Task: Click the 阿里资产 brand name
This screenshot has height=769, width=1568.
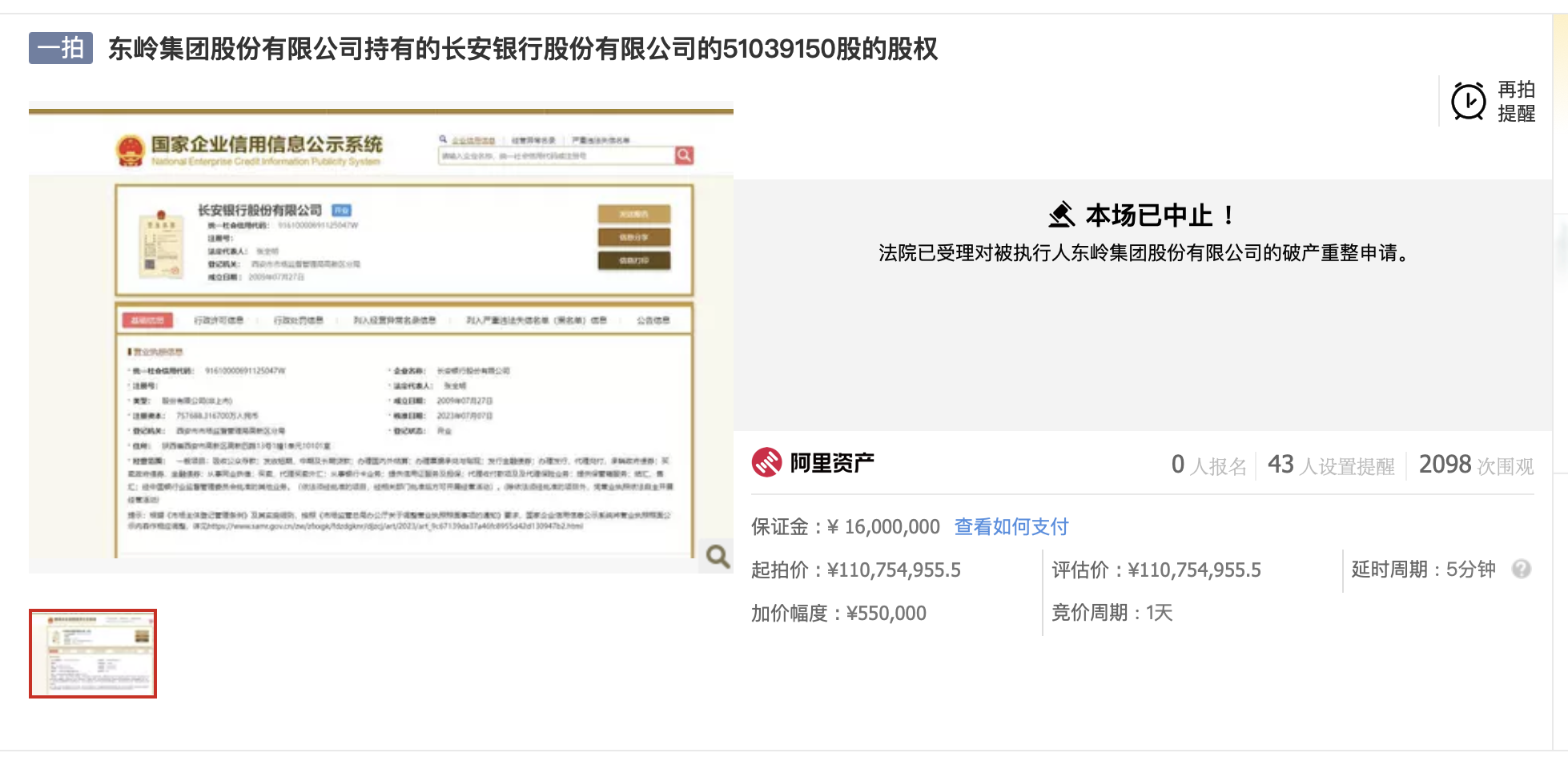Action: (832, 463)
